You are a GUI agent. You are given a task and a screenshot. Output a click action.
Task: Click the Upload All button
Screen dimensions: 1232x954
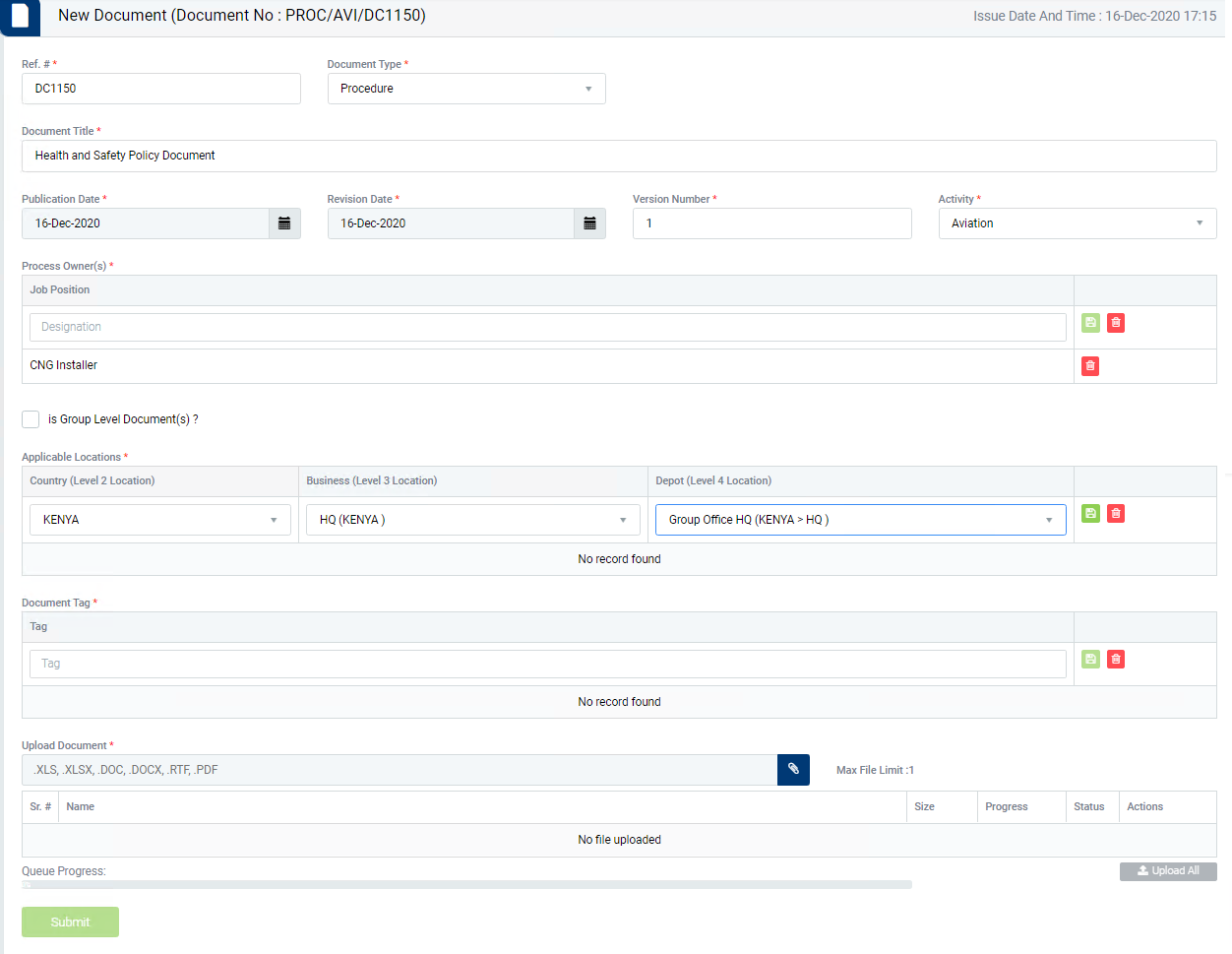coord(1168,871)
